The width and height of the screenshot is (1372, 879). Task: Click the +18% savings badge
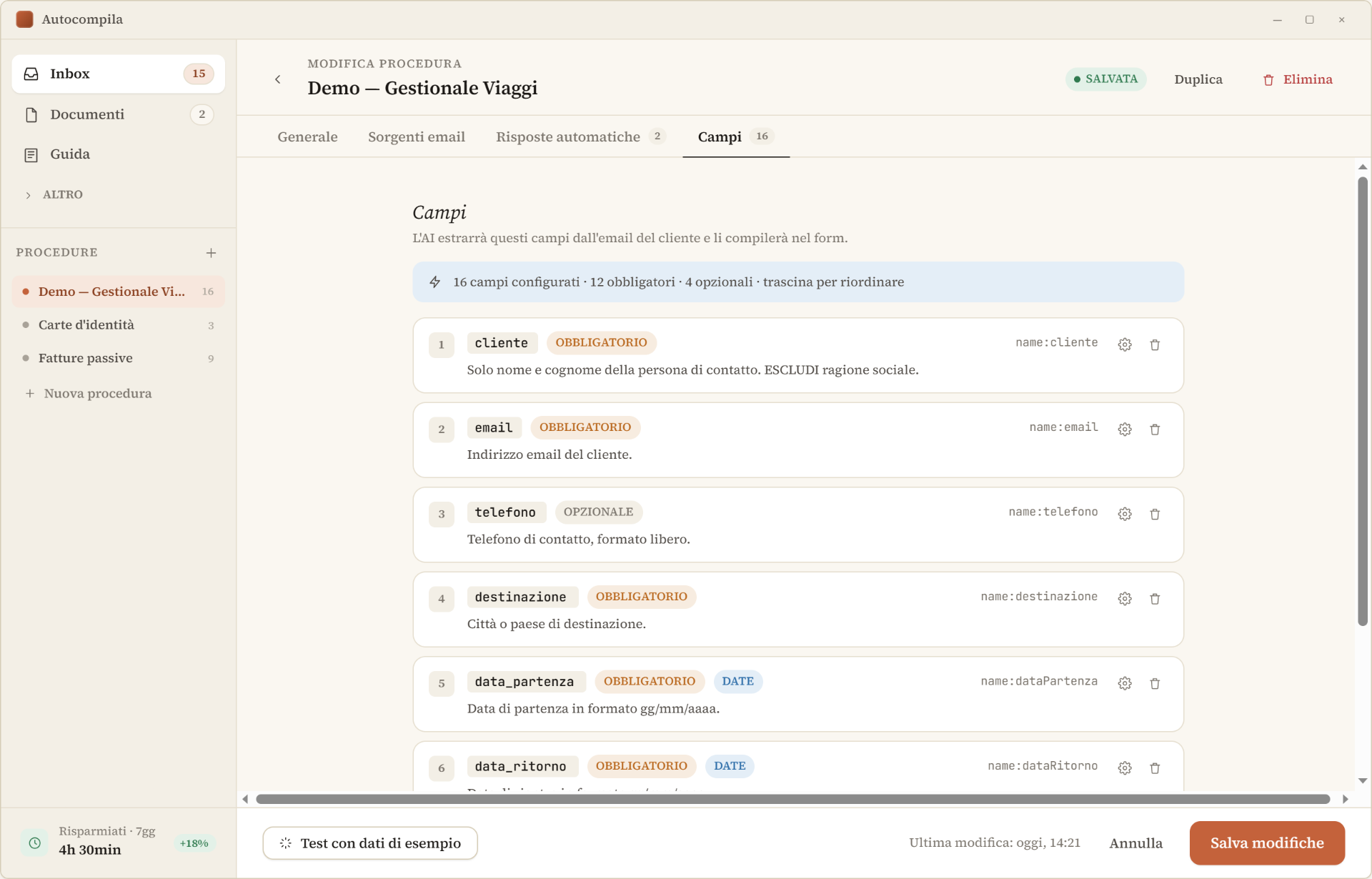(194, 843)
